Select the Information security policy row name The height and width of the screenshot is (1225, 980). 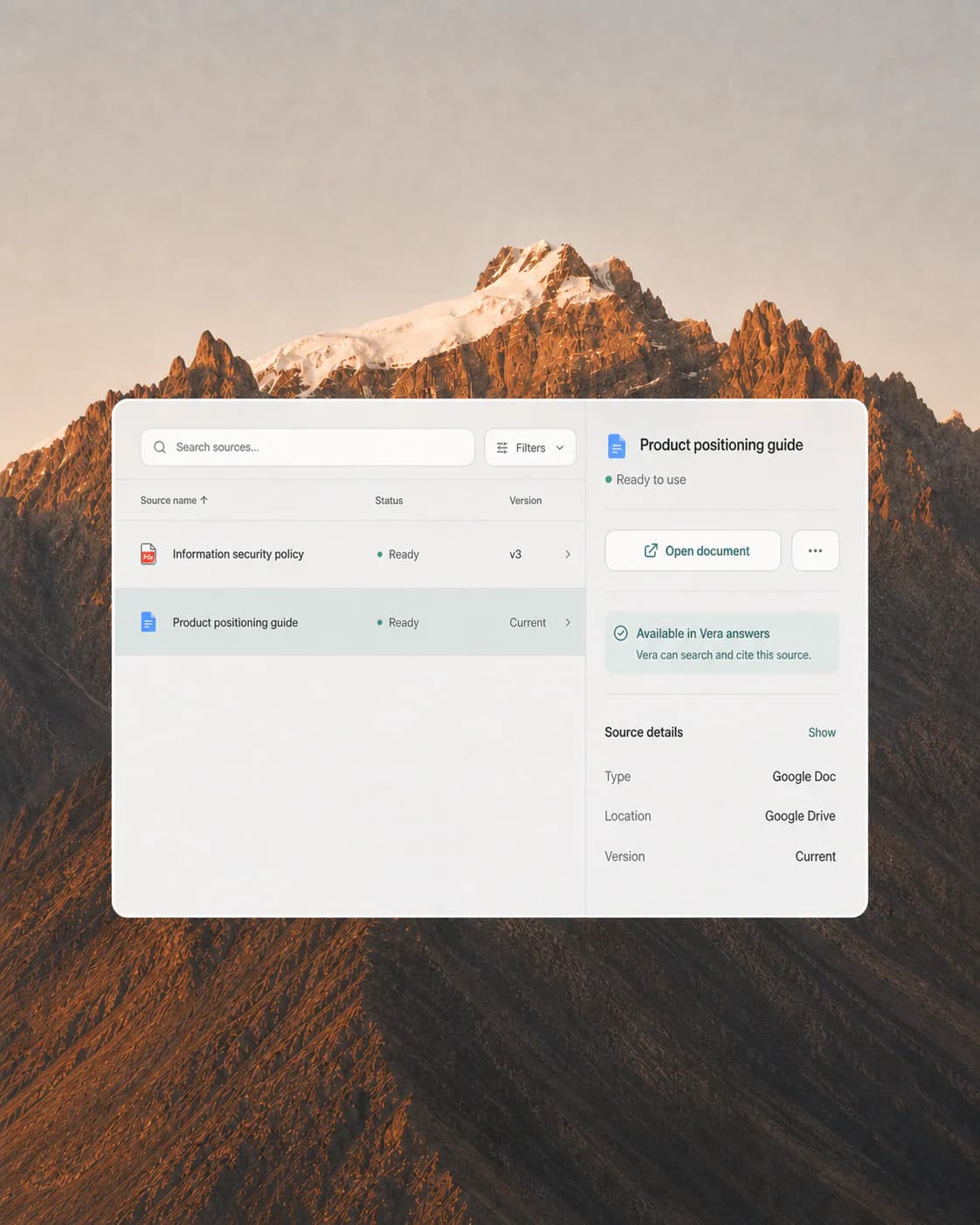tap(238, 554)
